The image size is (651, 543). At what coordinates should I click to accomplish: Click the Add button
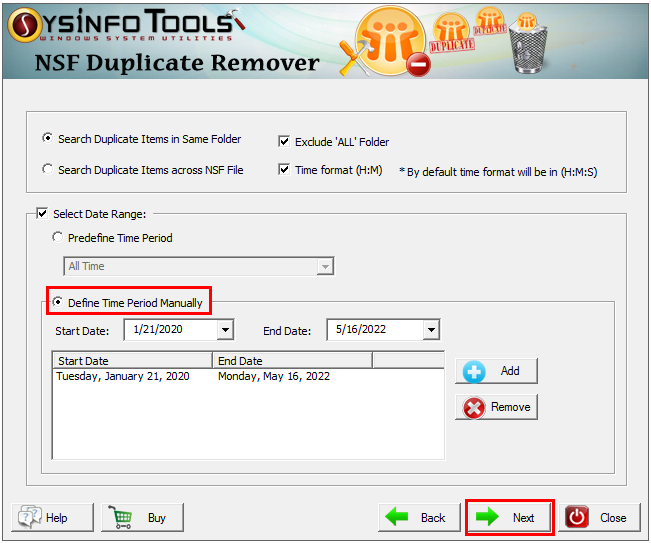(x=497, y=371)
